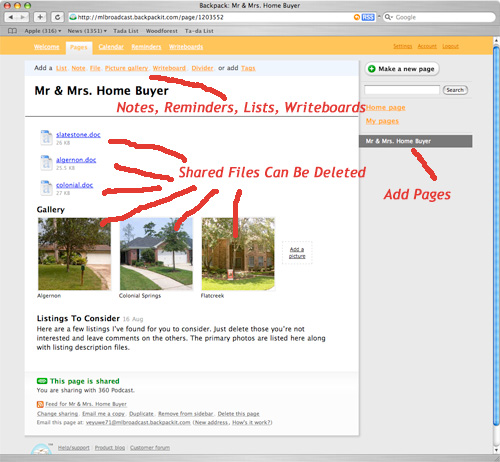Select the Pages tab
This screenshot has width=500, height=462.
click(x=79, y=47)
